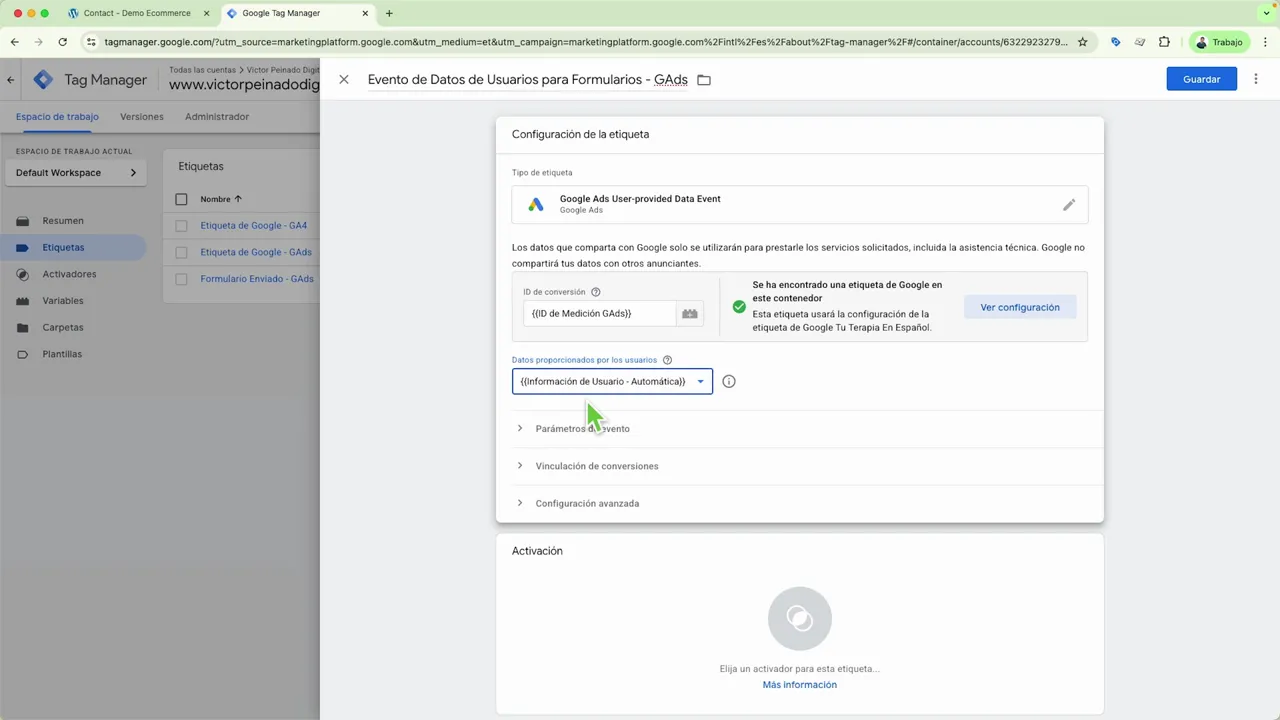Check the Etiqueta de Google - GA4 checkbox
The height and width of the screenshot is (720, 1280).
click(x=181, y=225)
